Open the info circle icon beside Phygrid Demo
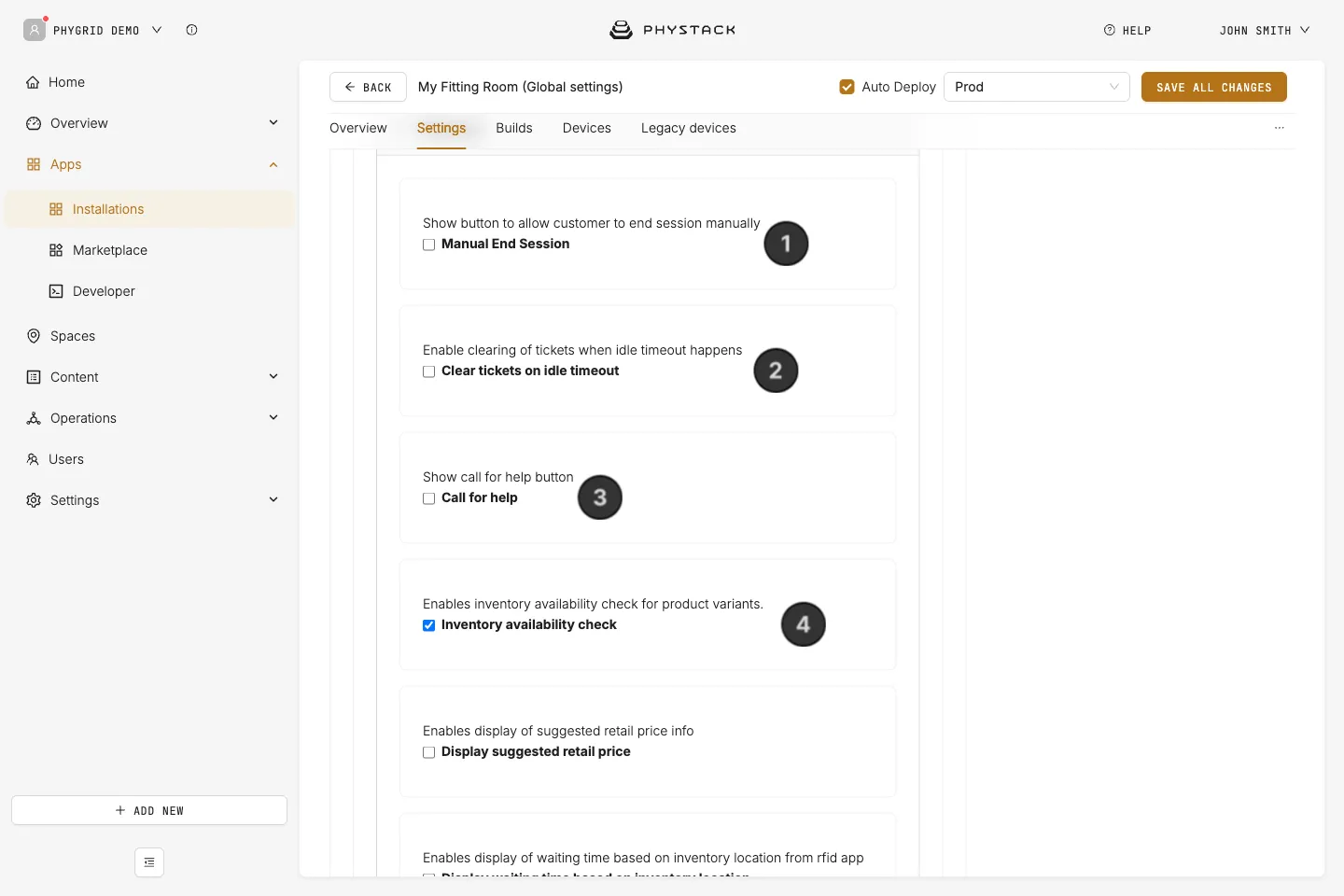1344x896 pixels. 191,30
